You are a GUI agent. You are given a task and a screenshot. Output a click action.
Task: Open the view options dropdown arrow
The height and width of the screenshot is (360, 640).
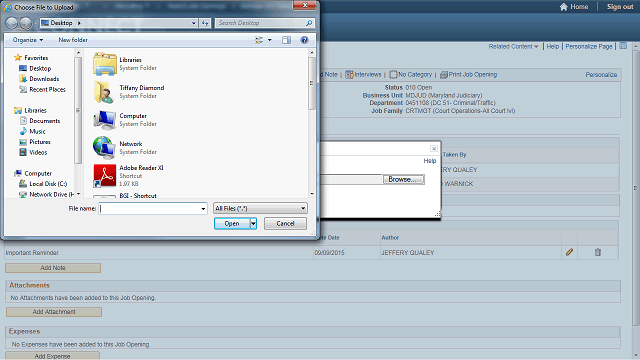pos(269,40)
